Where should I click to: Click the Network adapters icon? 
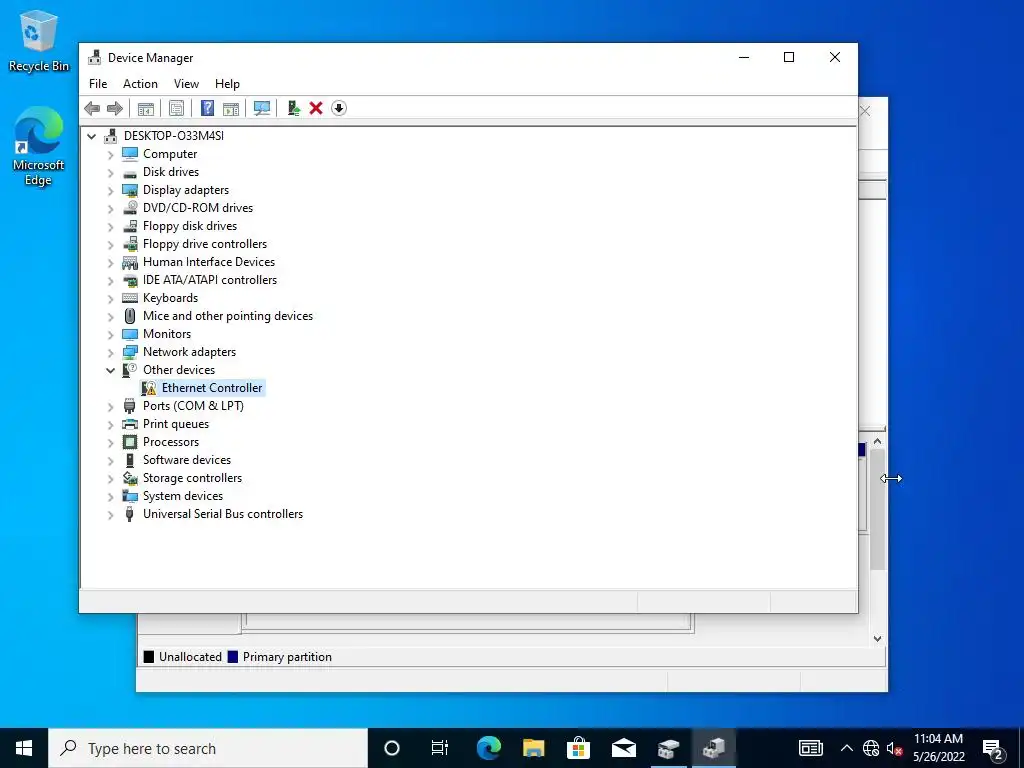130,352
